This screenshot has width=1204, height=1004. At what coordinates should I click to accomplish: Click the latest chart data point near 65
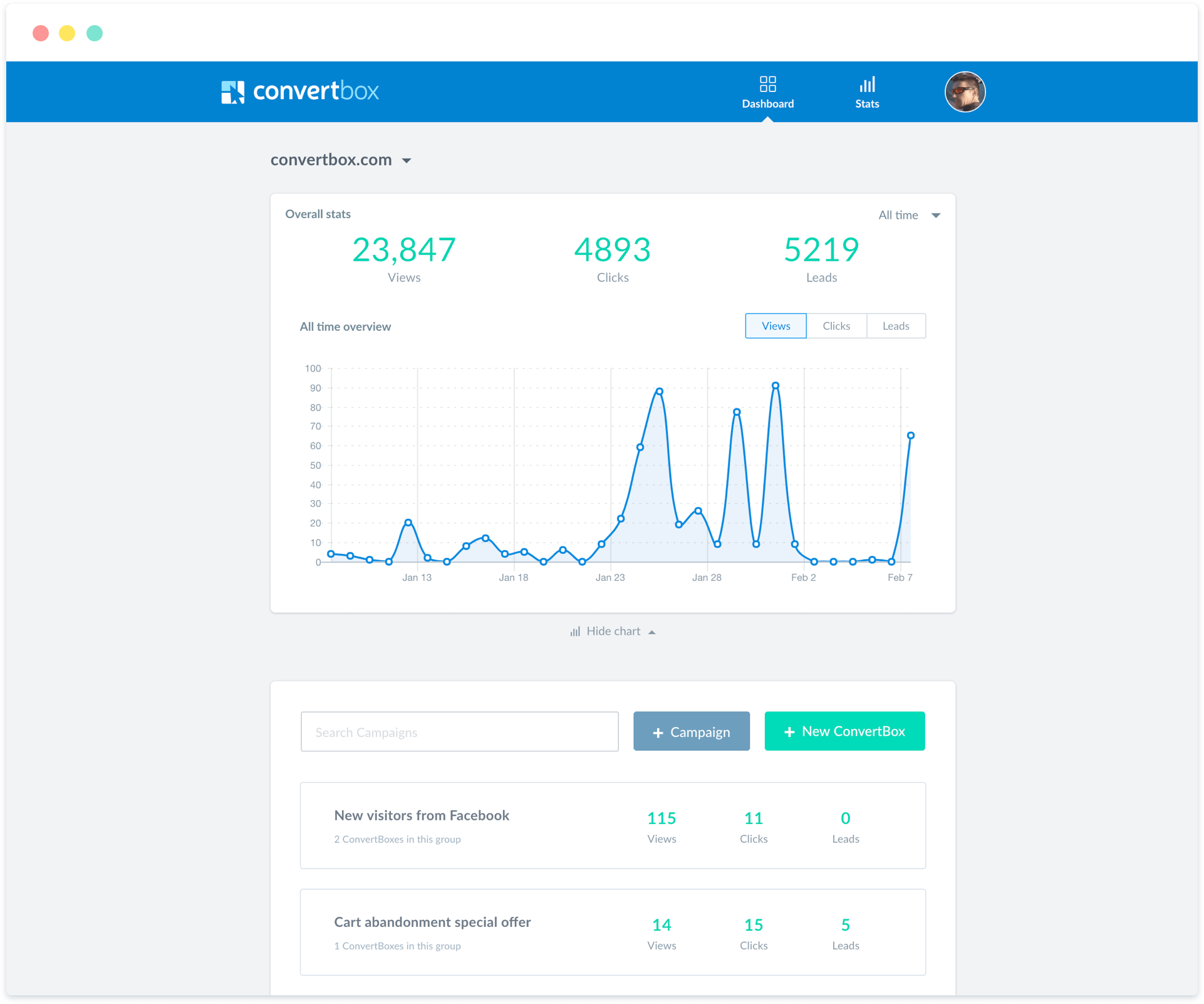911,436
